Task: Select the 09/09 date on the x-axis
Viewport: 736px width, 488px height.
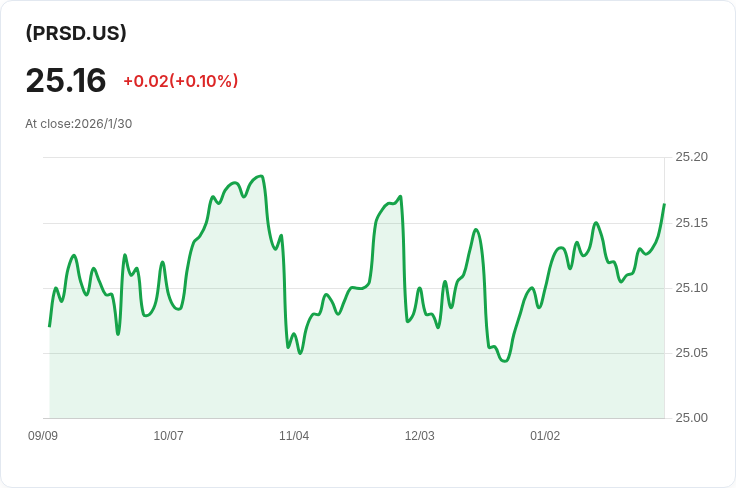Action: (43, 436)
